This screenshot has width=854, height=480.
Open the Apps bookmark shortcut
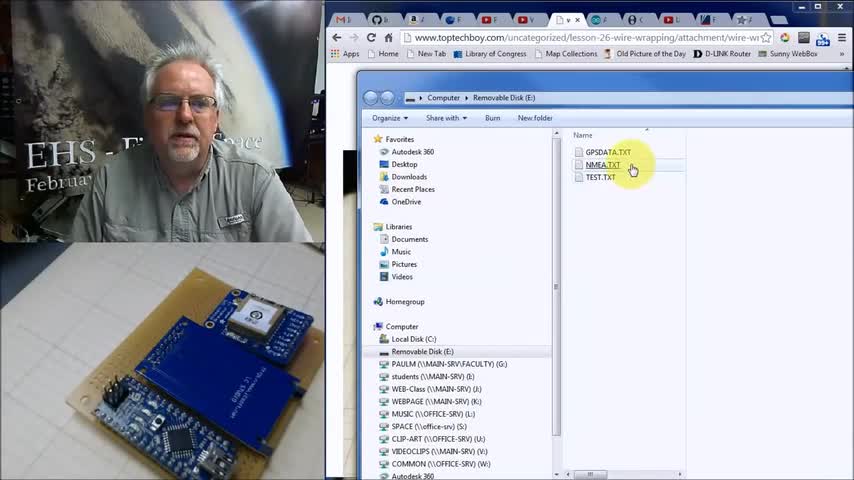[x=345, y=54]
